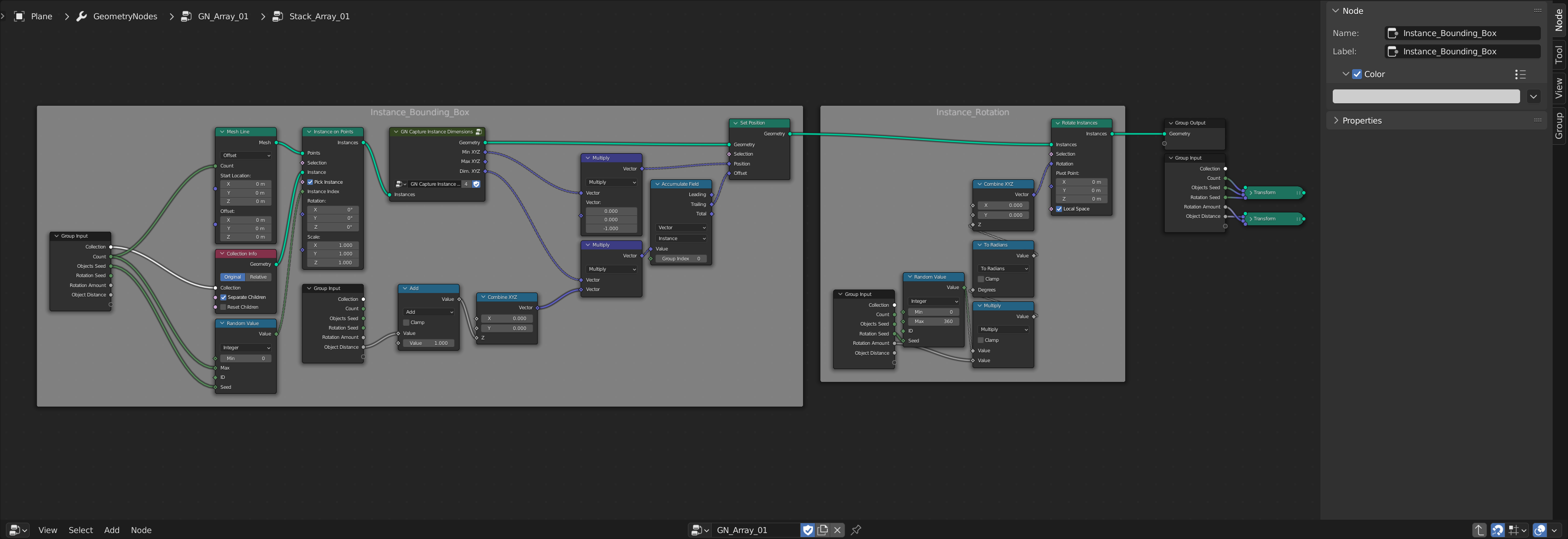Open the Offset mode dropdown in Mesh Line

coord(246,155)
